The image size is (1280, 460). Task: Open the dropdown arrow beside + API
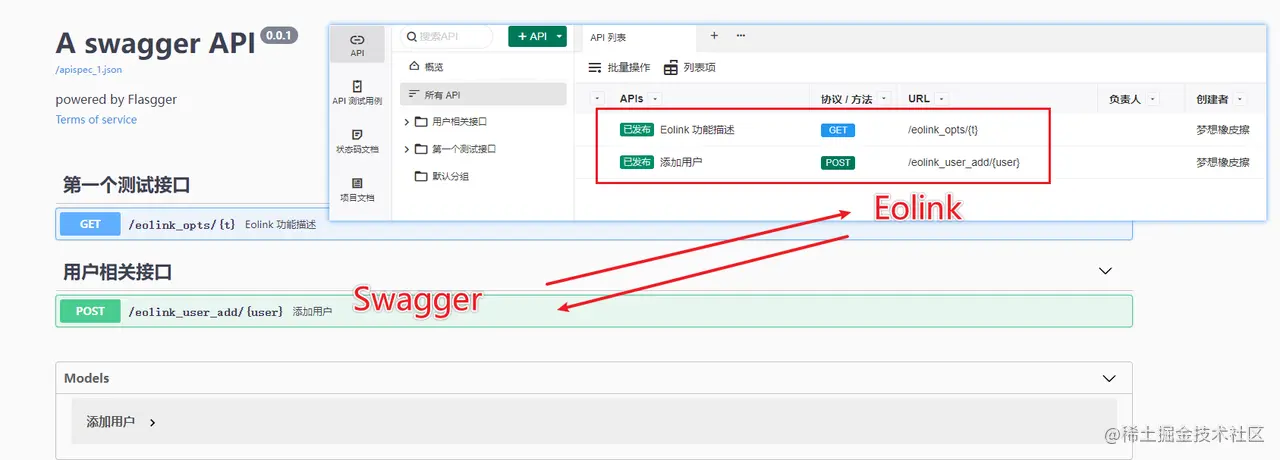click(560, 36)
